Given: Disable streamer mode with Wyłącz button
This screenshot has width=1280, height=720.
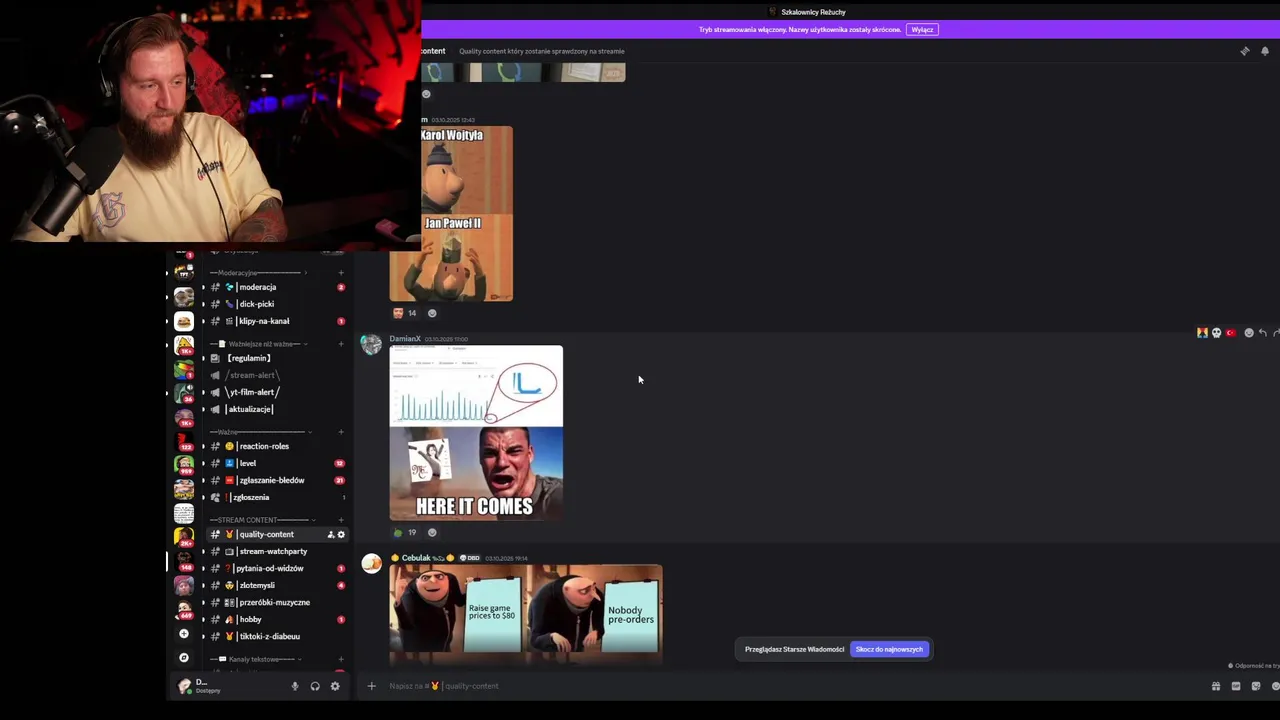Looking at the screenshot, I should pyautogui.click(x=922, y=29).
